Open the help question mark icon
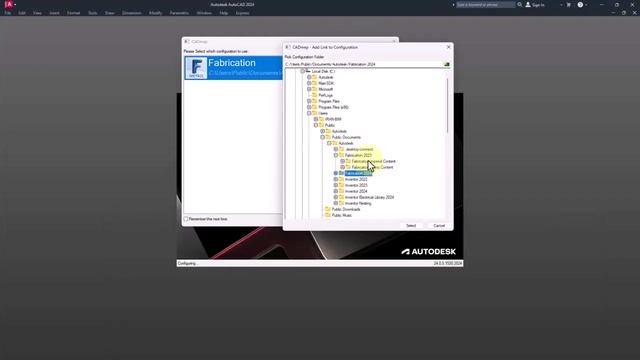Viewport: 640px width, 360px height. click(580, 4)
